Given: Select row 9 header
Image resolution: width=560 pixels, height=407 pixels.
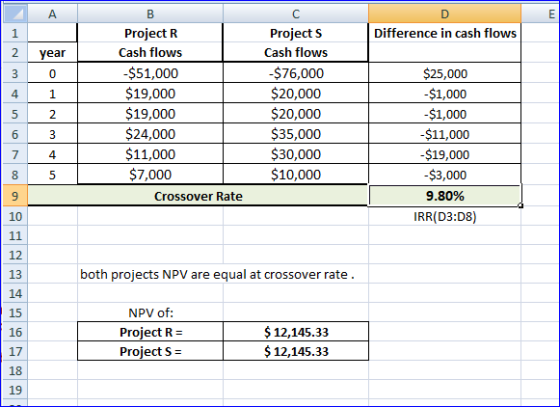Looking at the screenshot, I should pyautogui.click(x=15, y=196).
